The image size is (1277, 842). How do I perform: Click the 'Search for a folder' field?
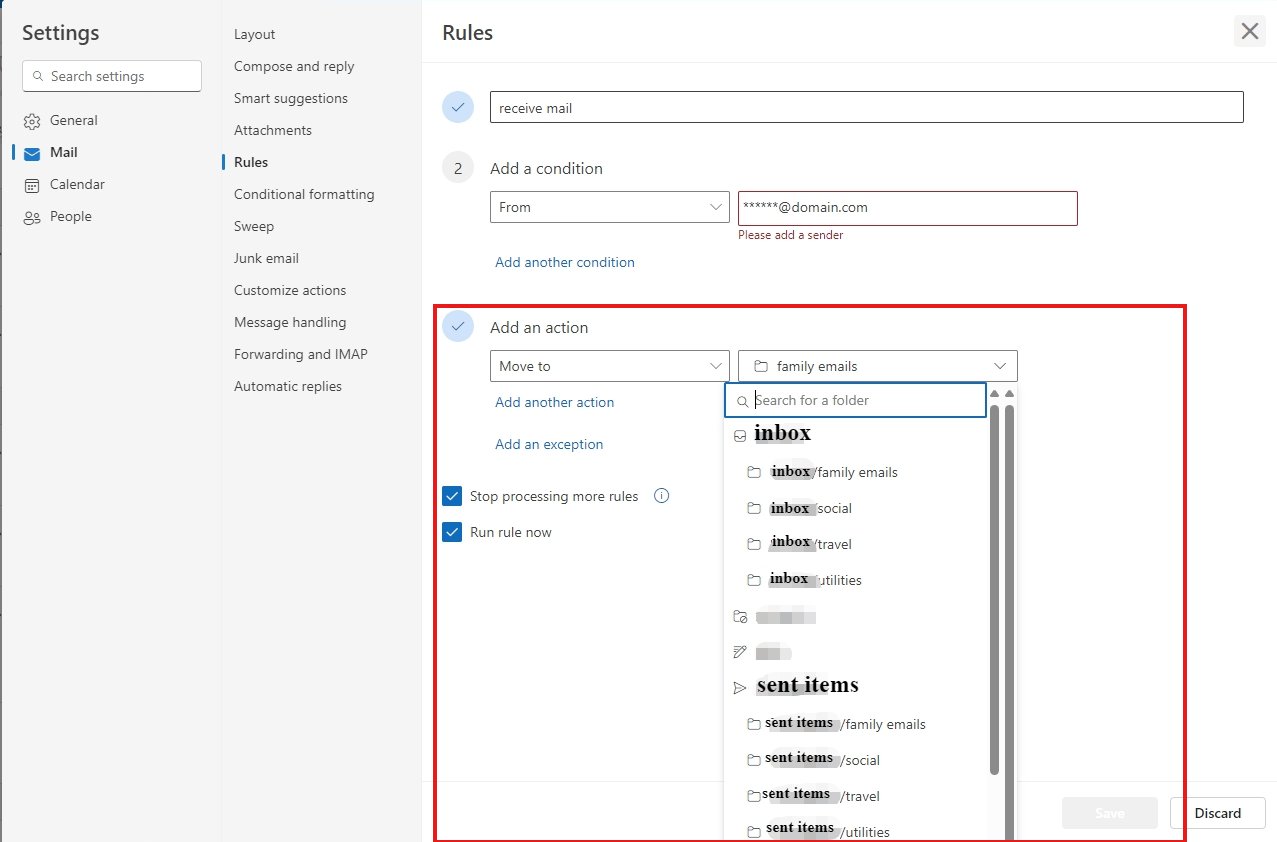[855, 400]
